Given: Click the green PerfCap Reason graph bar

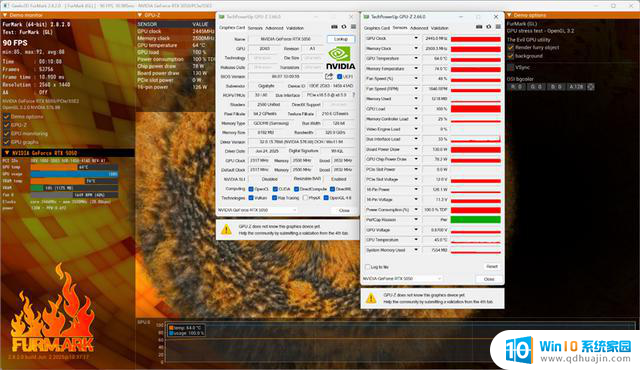Looking at the screenshot, I should (476, 219).
